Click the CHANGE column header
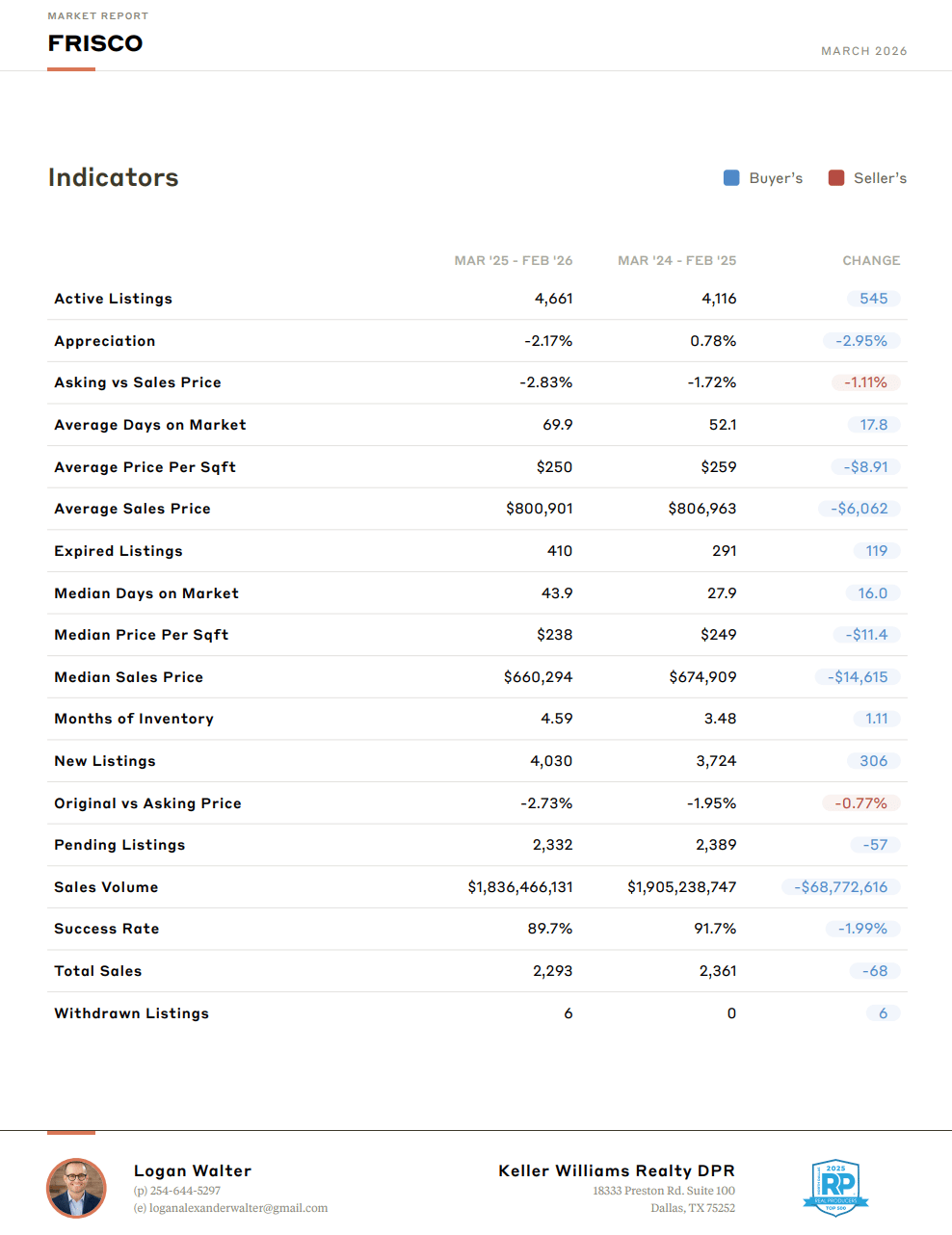This screenshot has width=952, height=1235. pos(871,261)
